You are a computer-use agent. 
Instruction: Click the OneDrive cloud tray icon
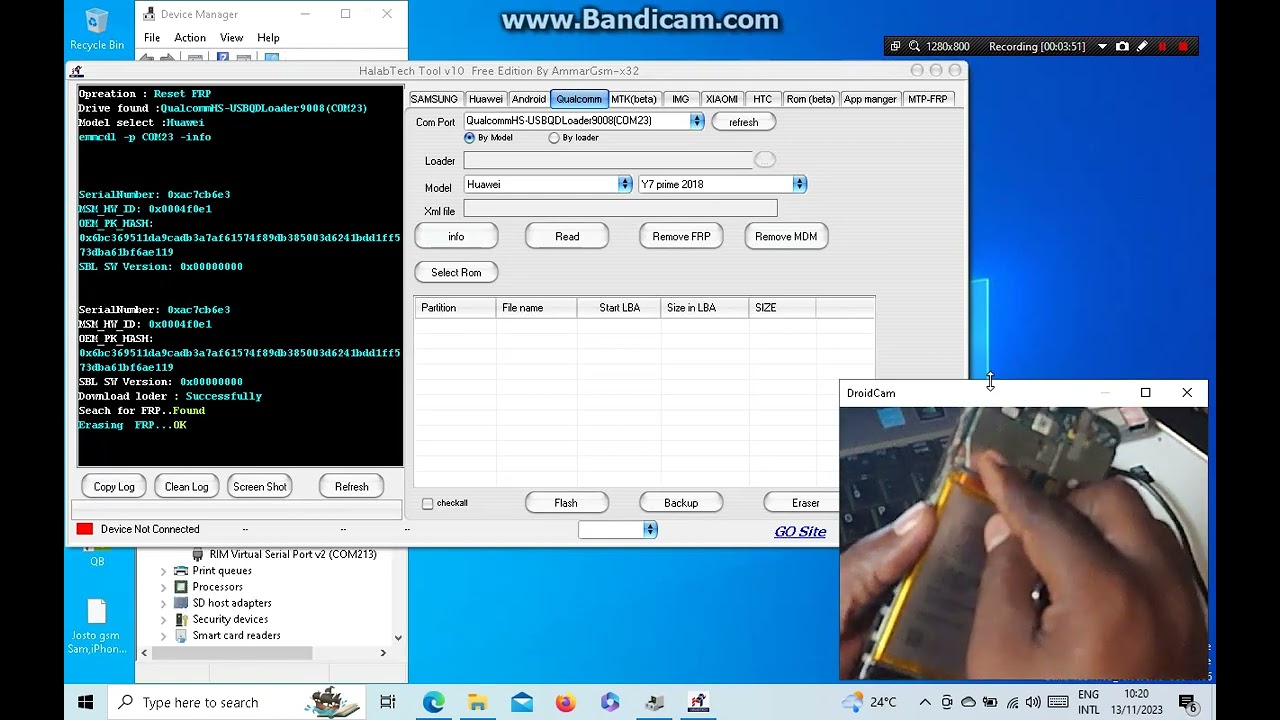tap(969, 702)
